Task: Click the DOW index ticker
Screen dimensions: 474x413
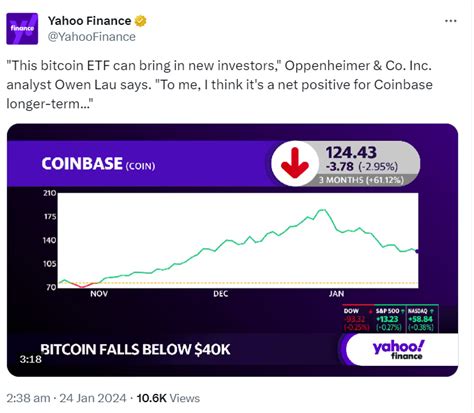Action: tap(357, 319)
